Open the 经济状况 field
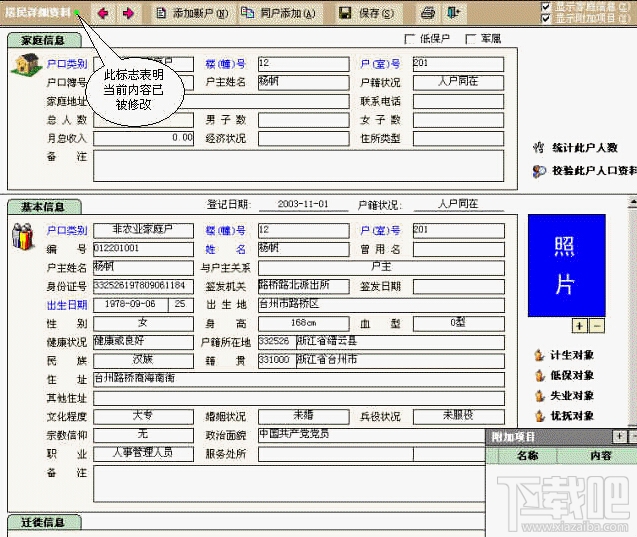Viewport: 637px width, 537px height. coord(303,139)
